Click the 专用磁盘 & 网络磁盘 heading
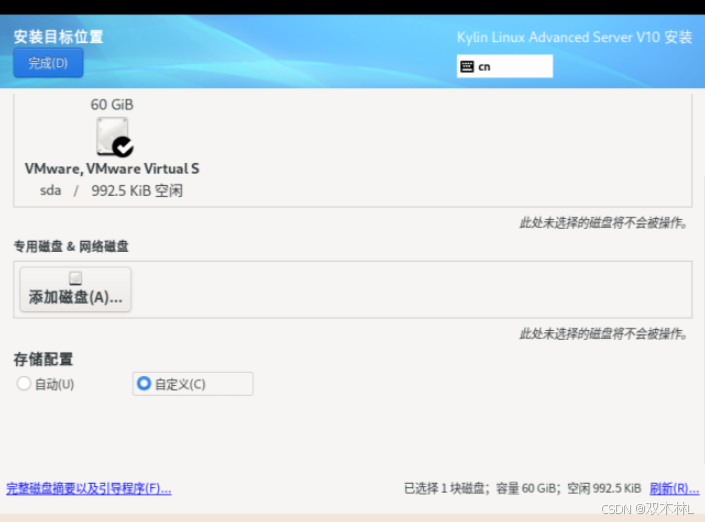 click(x=71, y=246)
